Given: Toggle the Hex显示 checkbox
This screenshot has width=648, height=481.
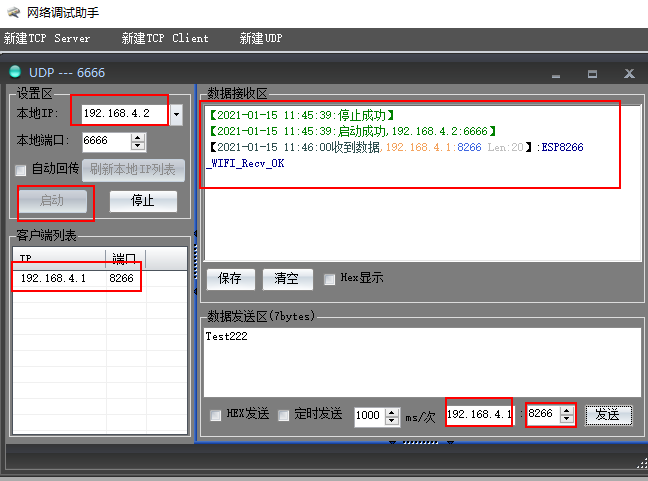Looking at the screenshot, I should 329,279.
